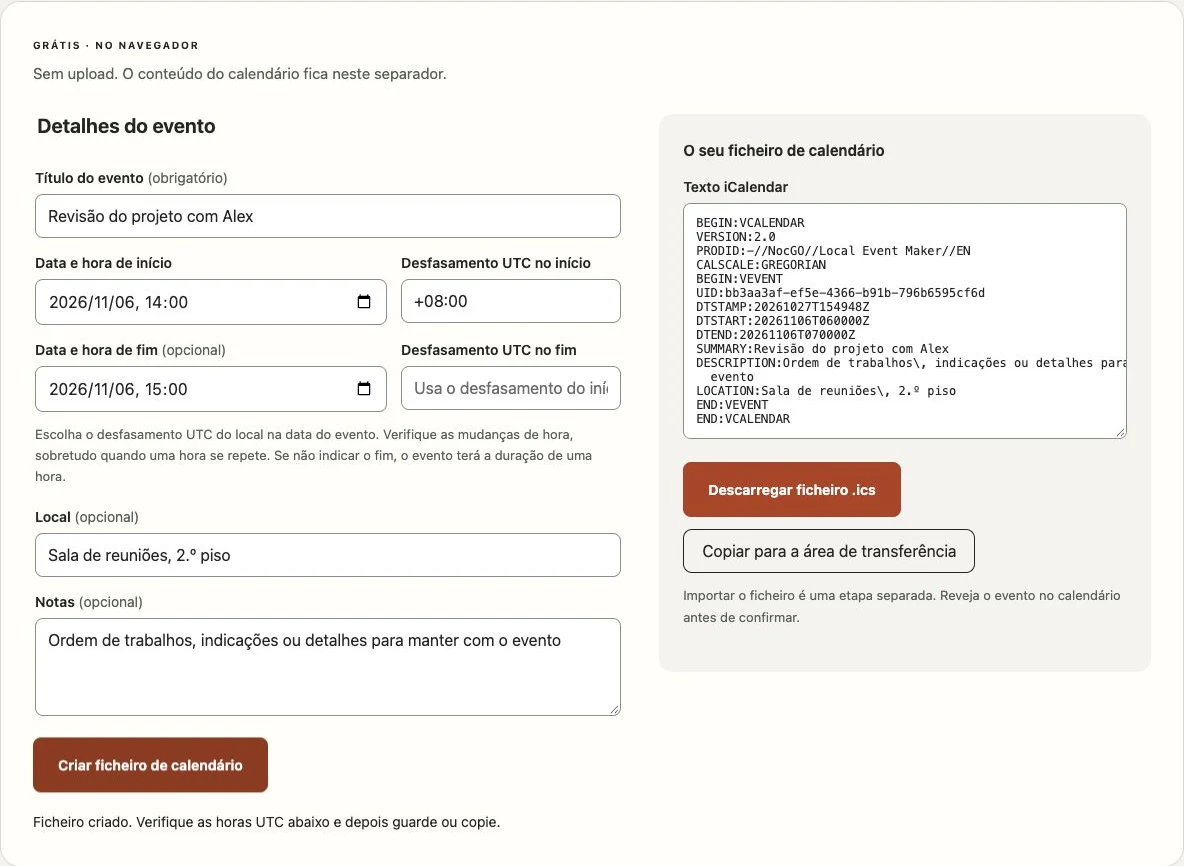The width and height of the screenshot is (1184, 866).
Task: Click the Notas (opcional) label
Action: (x=89, y=602)
